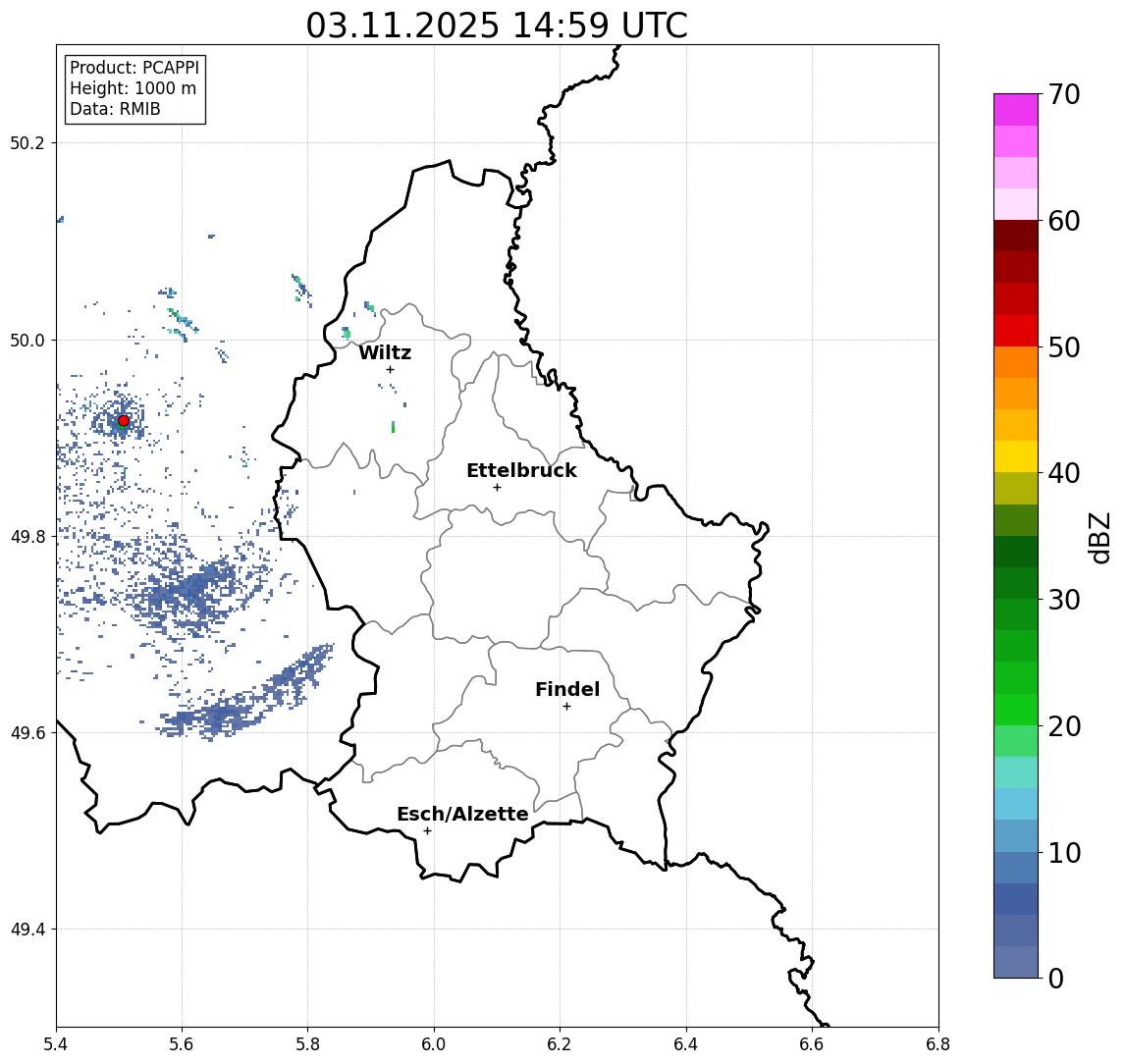Screen dimensions: 1124x1064
Task: Click the colorbar tick label 50
Action: coord(1064,347)
